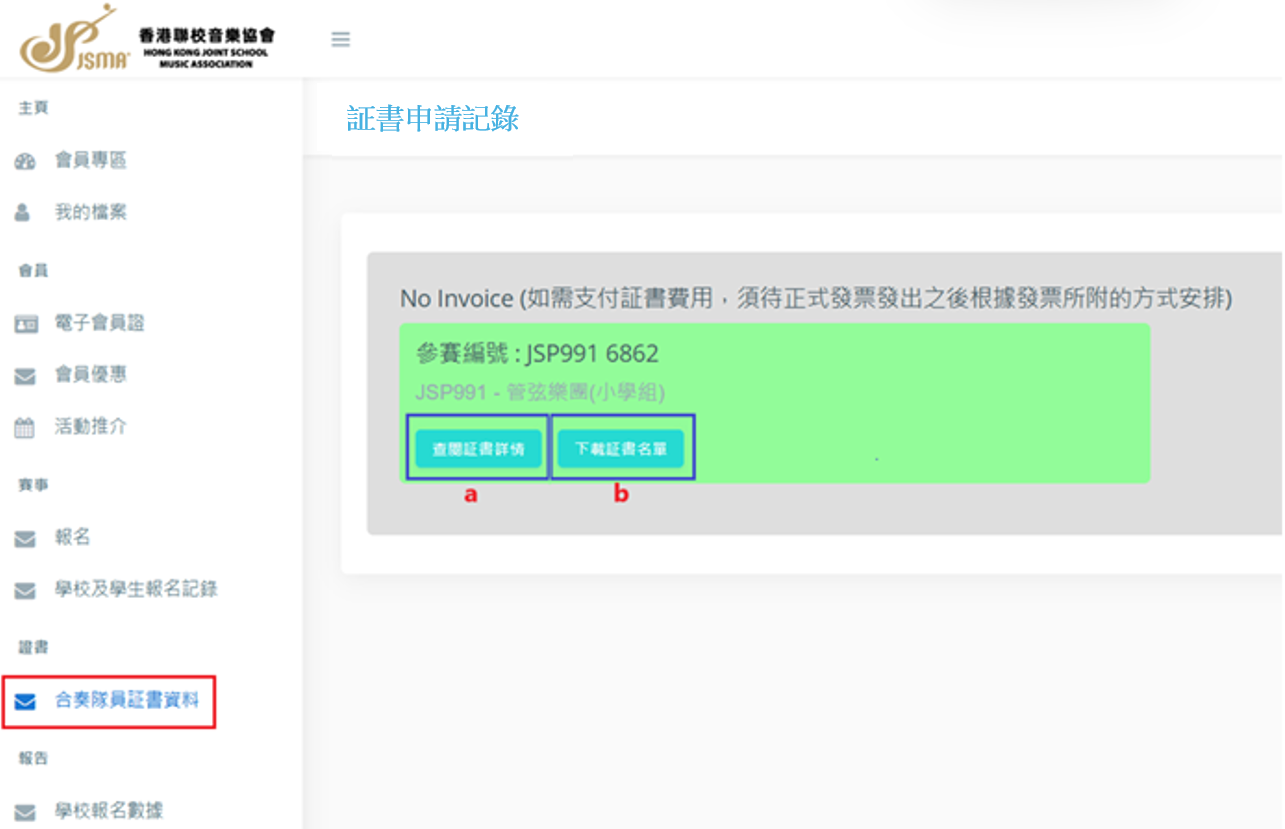Click the envelope icon beside 合奏隊員証書資料
Viewport: 1285px width, 829px height.
[x=25, y=701]
